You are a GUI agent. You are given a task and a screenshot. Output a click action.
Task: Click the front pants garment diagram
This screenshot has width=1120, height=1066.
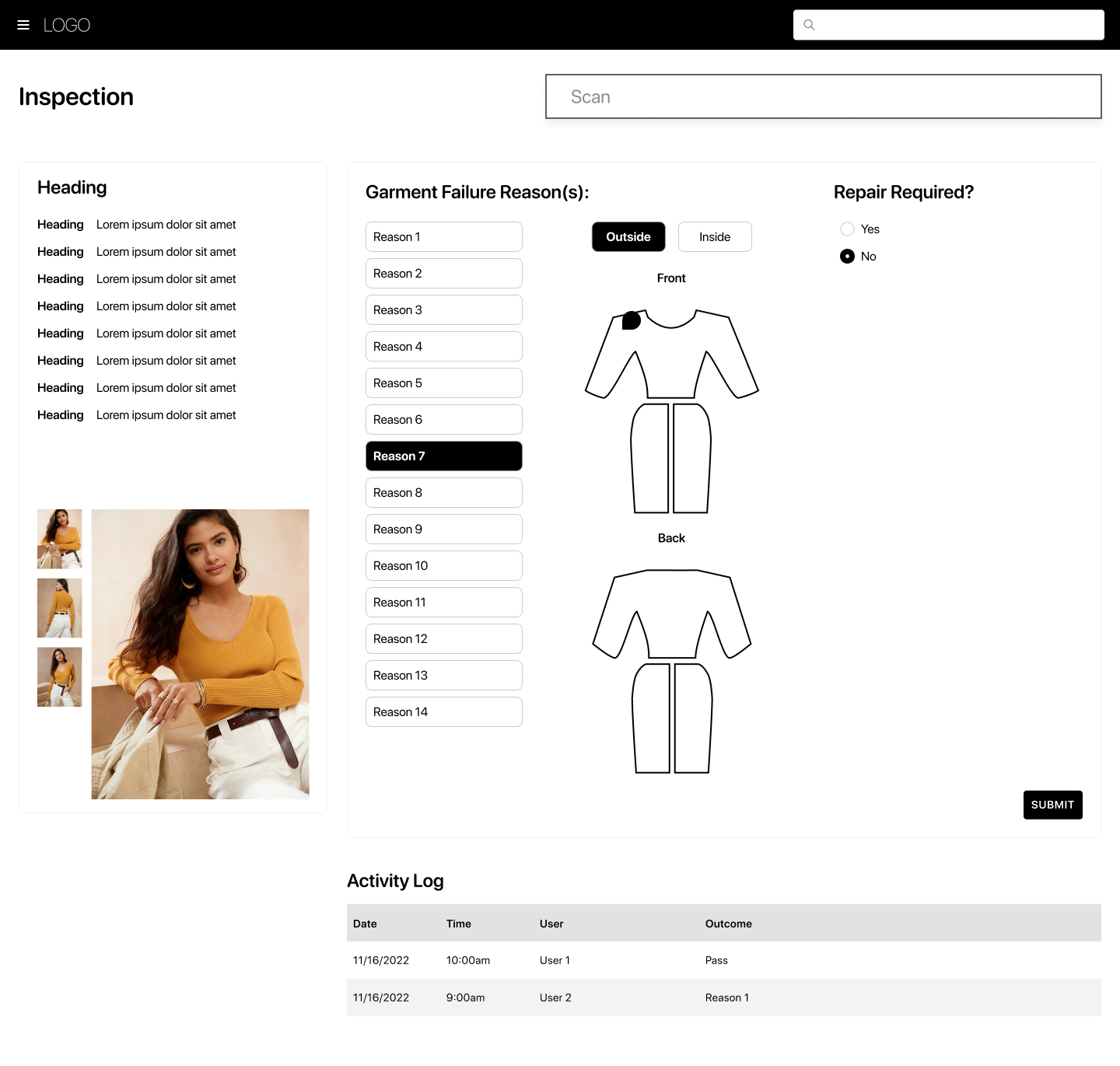point(670,458)
